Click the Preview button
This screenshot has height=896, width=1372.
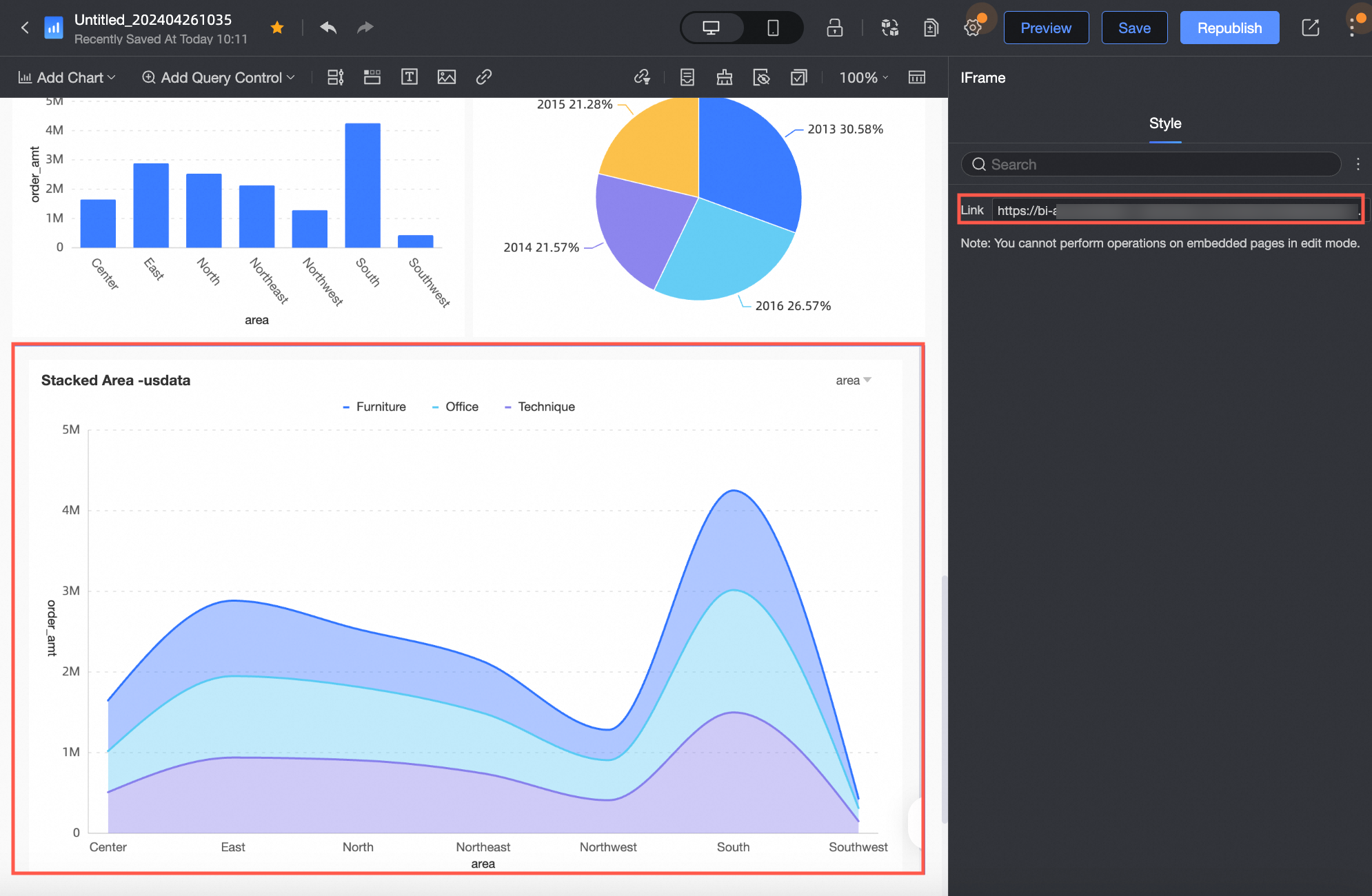1046,28
